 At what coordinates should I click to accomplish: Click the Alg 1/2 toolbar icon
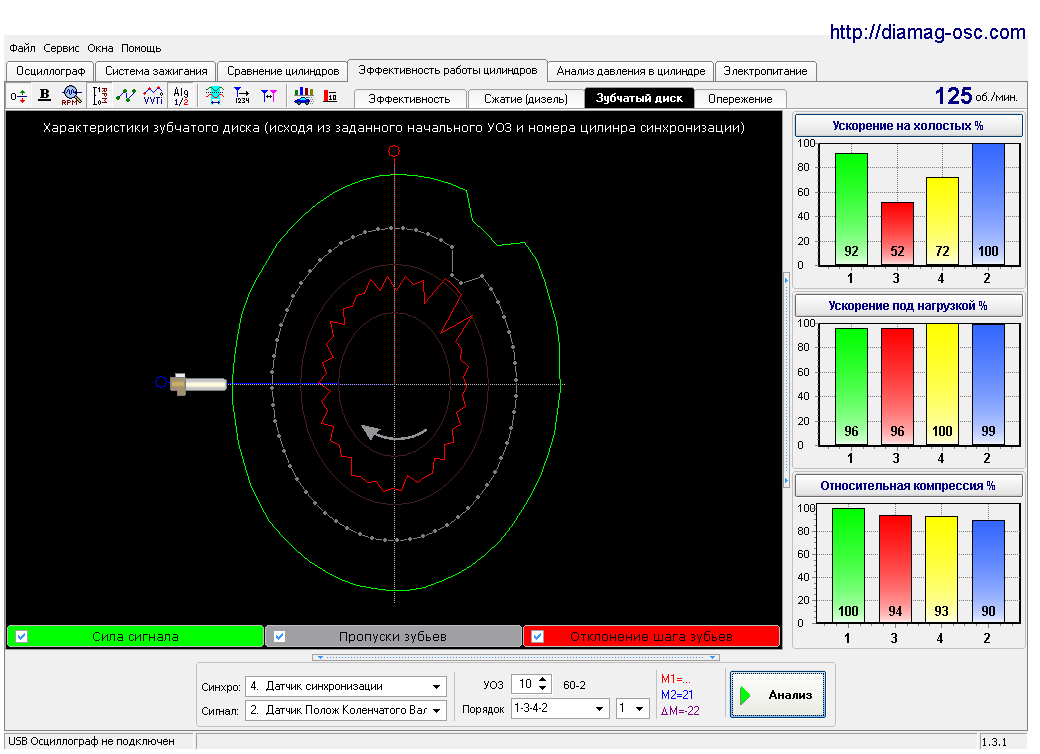(x=181, y=96)
